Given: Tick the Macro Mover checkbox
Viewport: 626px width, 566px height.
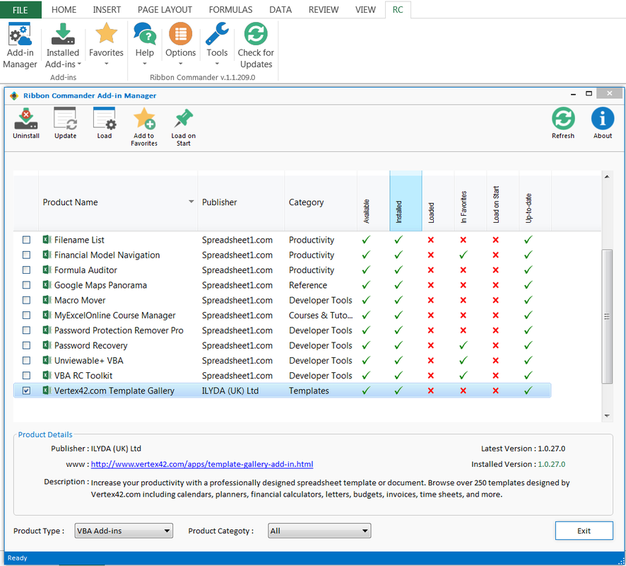Looking at the screenshot, I should click(x=26, y=300).
